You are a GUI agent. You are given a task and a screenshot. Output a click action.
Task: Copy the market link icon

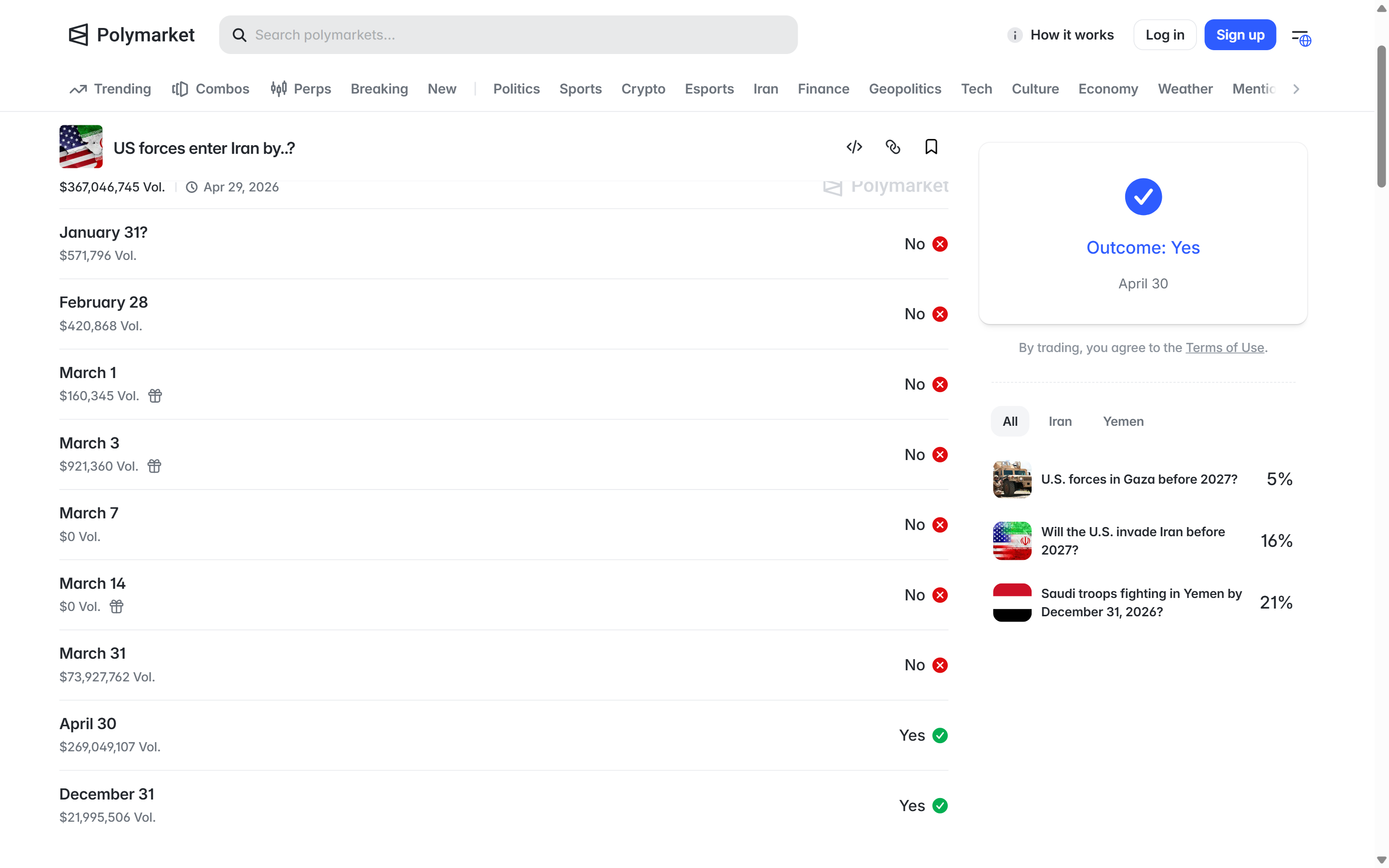(893, 147)
